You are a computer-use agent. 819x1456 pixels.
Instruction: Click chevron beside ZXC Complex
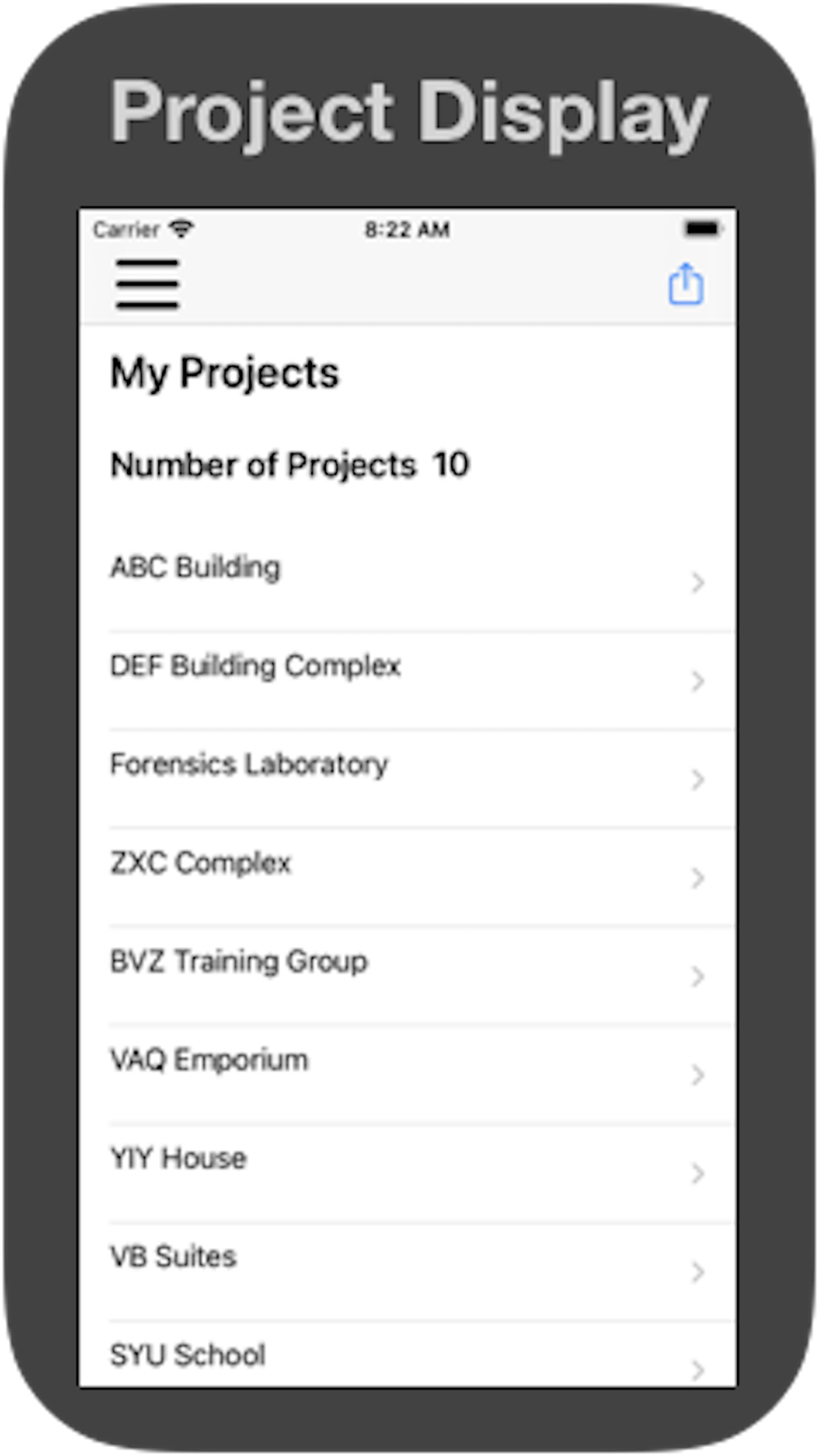[x=697, y=878]
